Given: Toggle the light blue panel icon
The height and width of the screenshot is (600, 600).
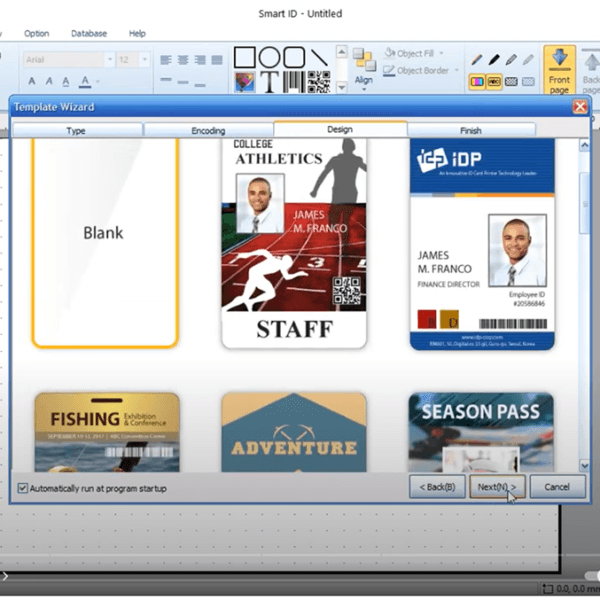Looking at the screenshot, I should coord(528,82).
